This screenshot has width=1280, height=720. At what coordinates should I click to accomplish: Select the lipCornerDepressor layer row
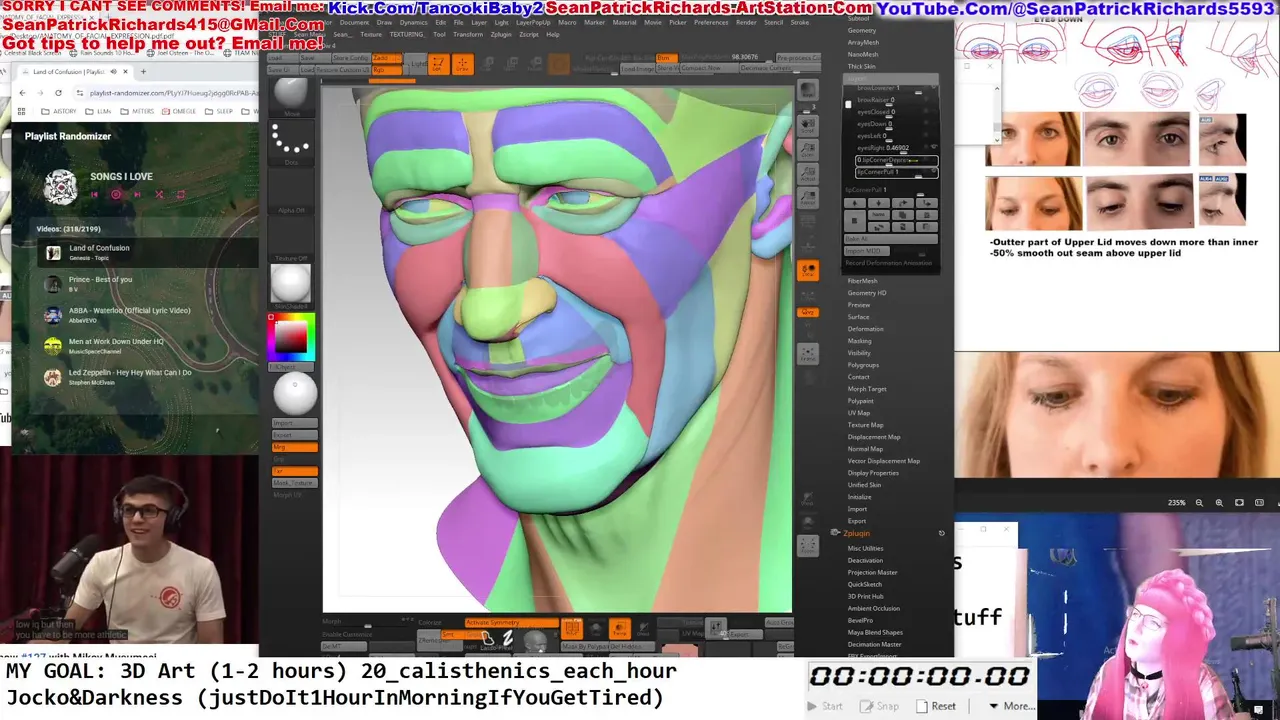pyautogui.click(x=896, y=160)
